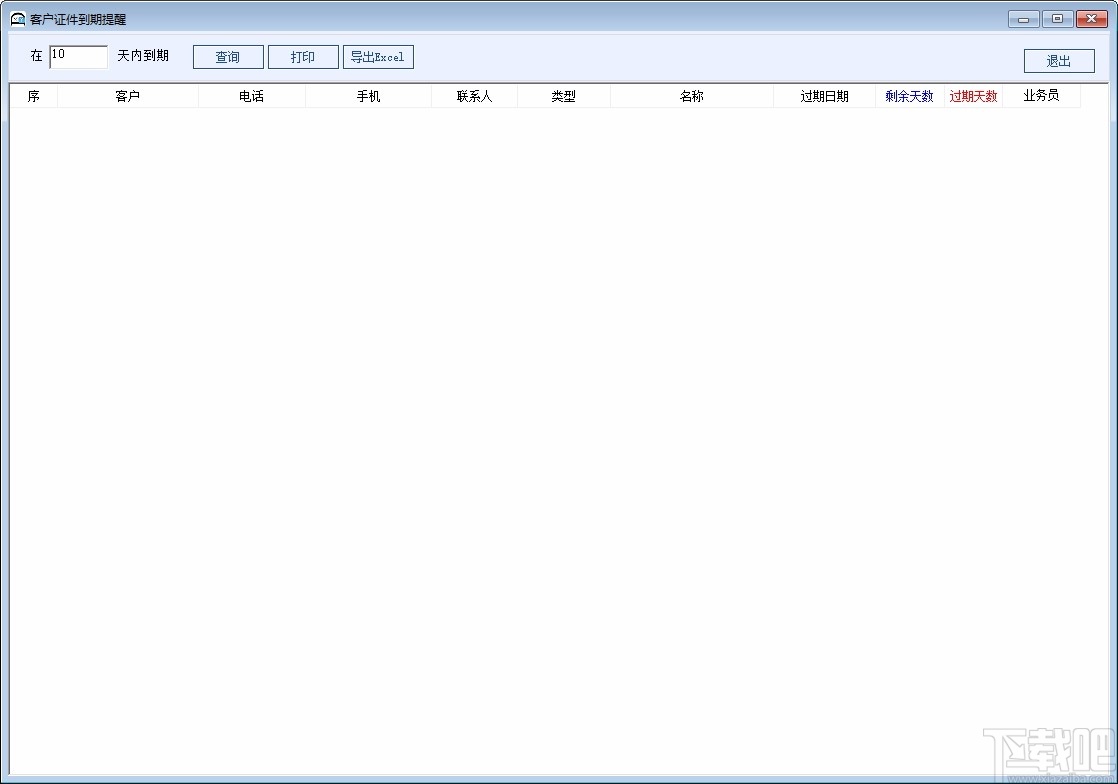The image size is (1118, 784).
Task: Click the blue 剩余天数 column header
Action: coord(910,96)
